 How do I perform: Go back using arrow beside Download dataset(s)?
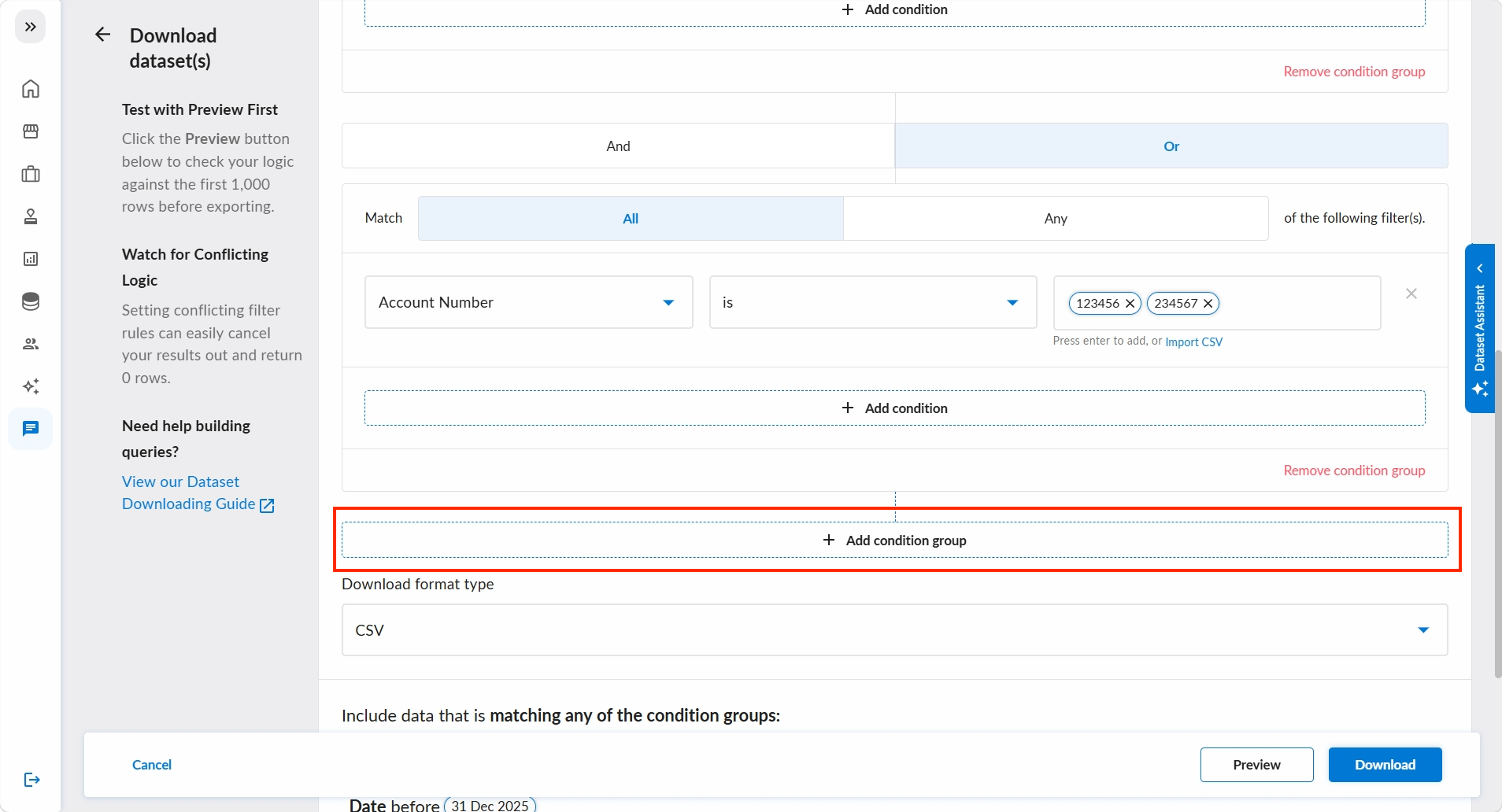[x=102, y=35]
